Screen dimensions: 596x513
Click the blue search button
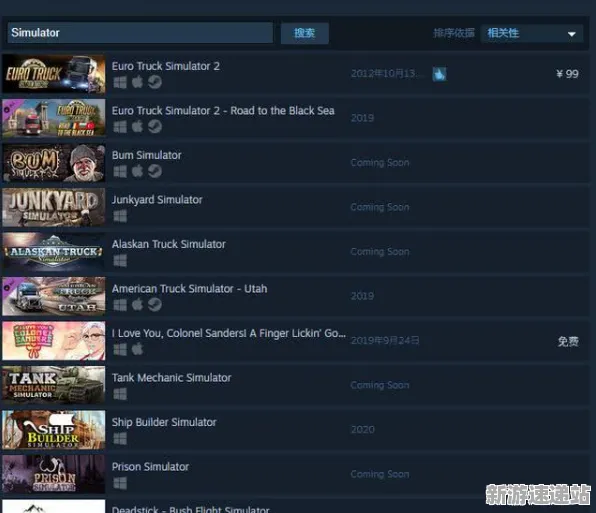[x=304, y=33]
